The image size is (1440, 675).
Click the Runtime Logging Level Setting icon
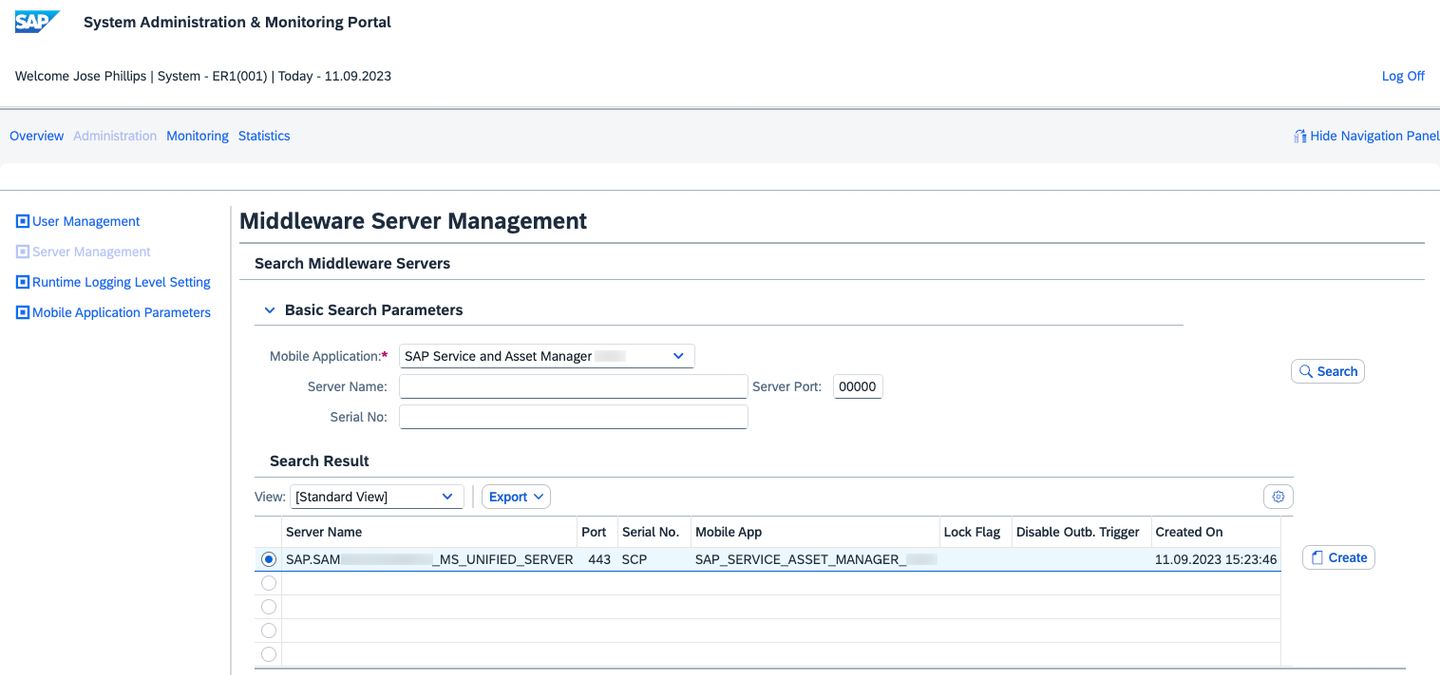click(x=23, y=282)
